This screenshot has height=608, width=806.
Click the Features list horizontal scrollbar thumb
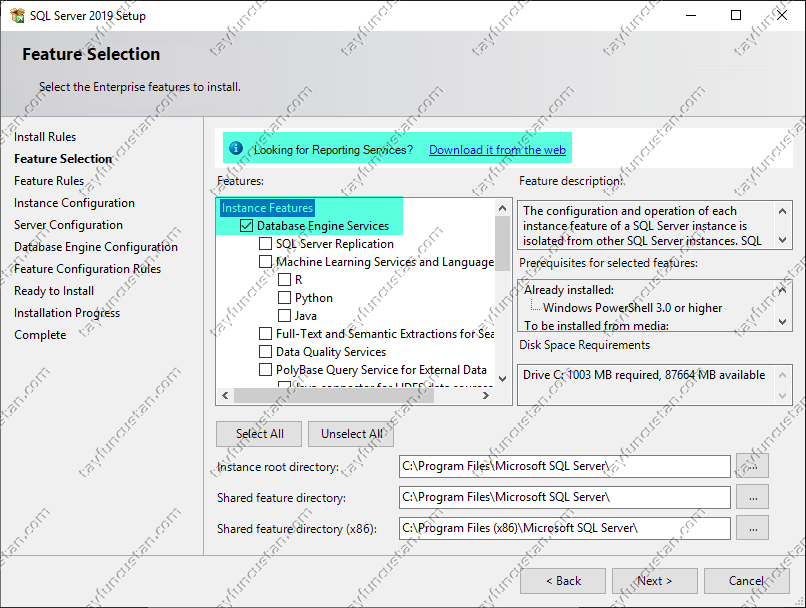(x=334, y=395)
